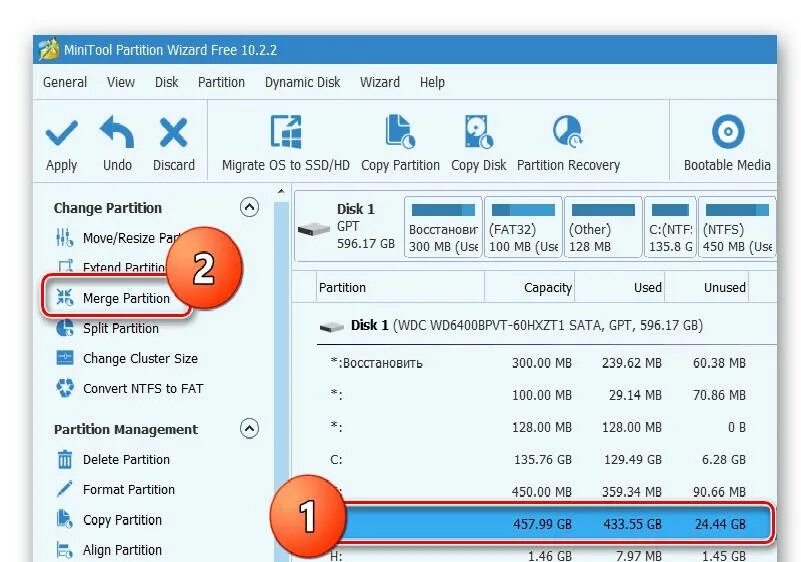Viewport: 801px width, 562px height.
Task: Click the Apply checkmark icon
Action: pyautogui.click(x=61, y=133)
